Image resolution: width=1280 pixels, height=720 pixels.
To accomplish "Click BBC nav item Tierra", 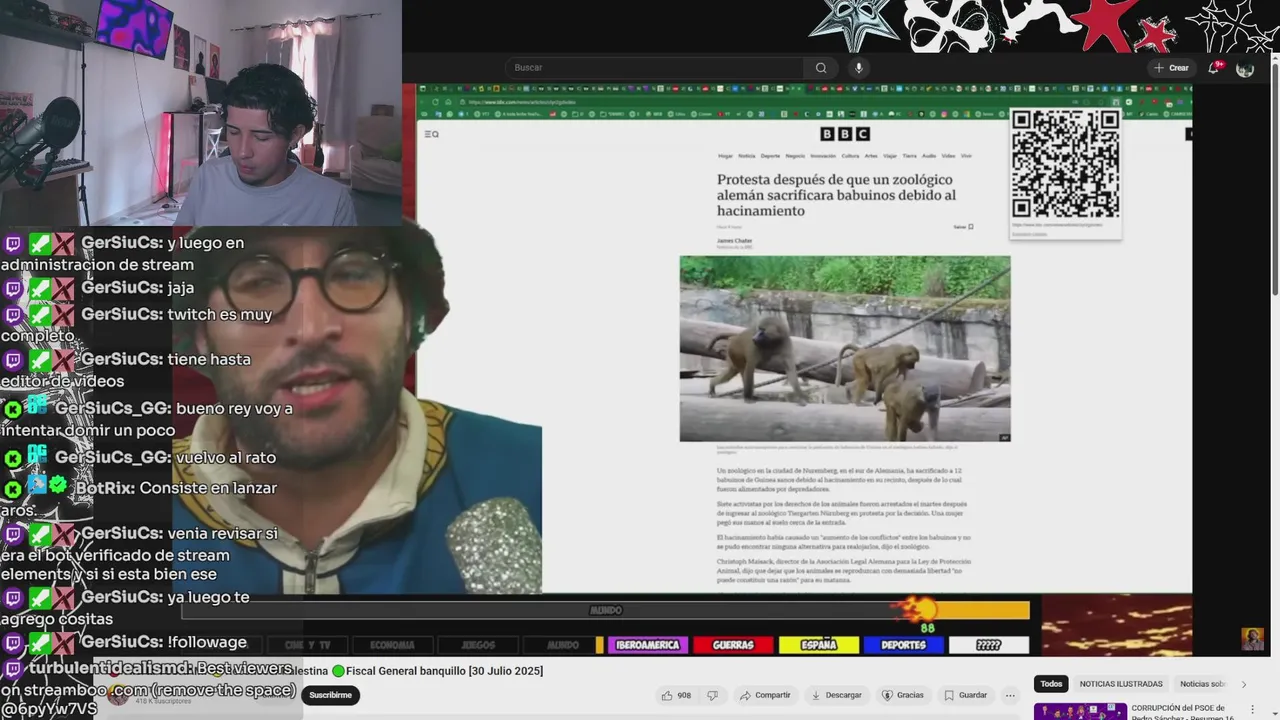I will tap(910, 156).
